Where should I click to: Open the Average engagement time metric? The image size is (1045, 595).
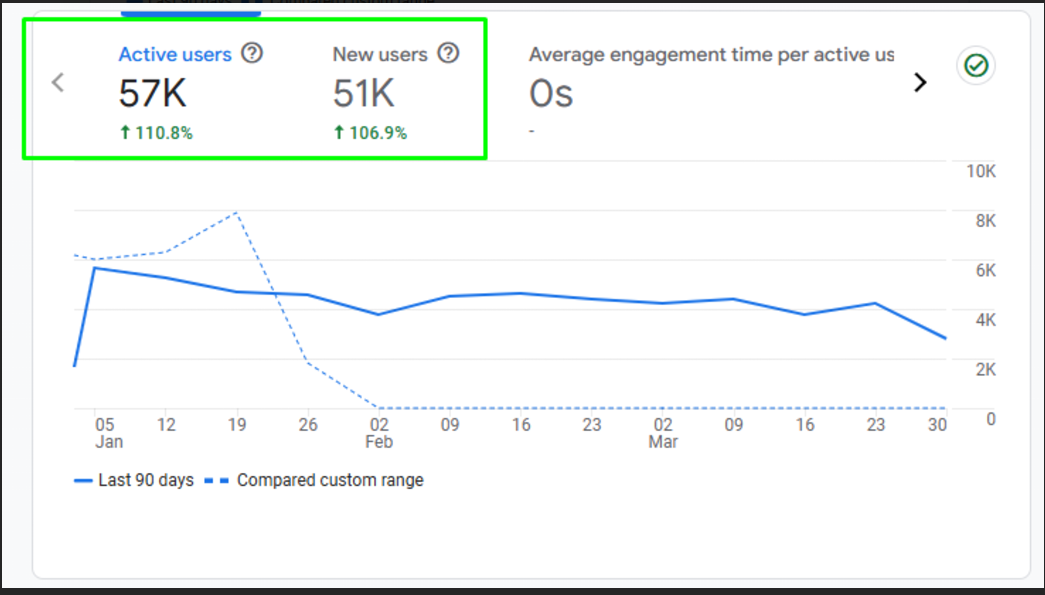[x=710, y=55]
